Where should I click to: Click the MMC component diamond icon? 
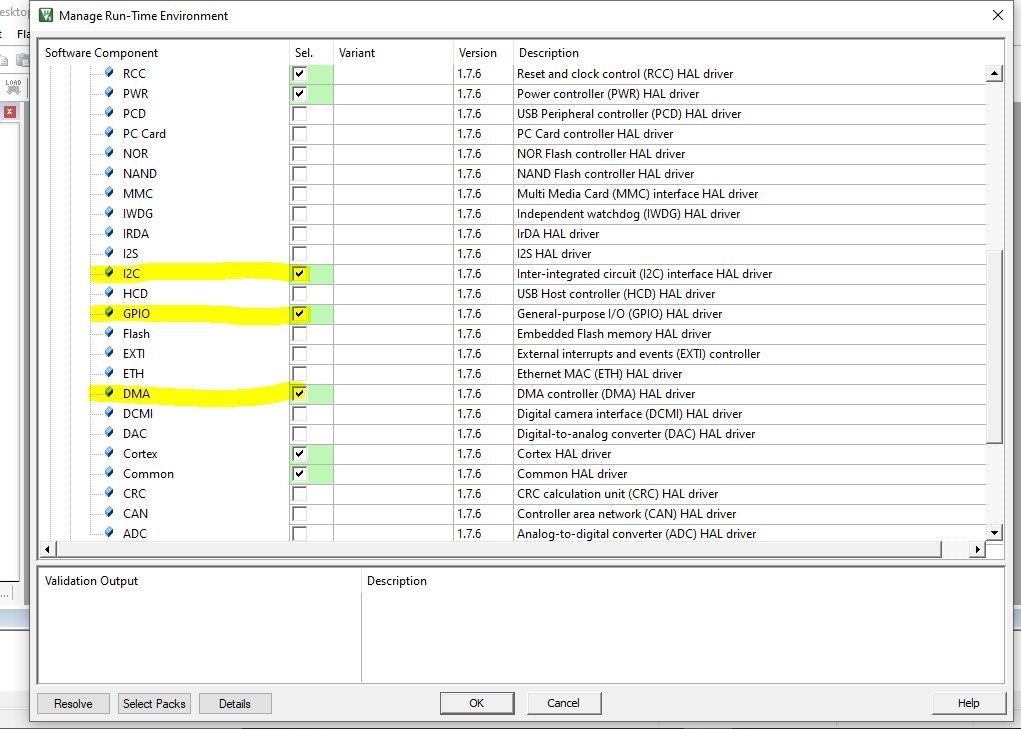click(109, 193)
